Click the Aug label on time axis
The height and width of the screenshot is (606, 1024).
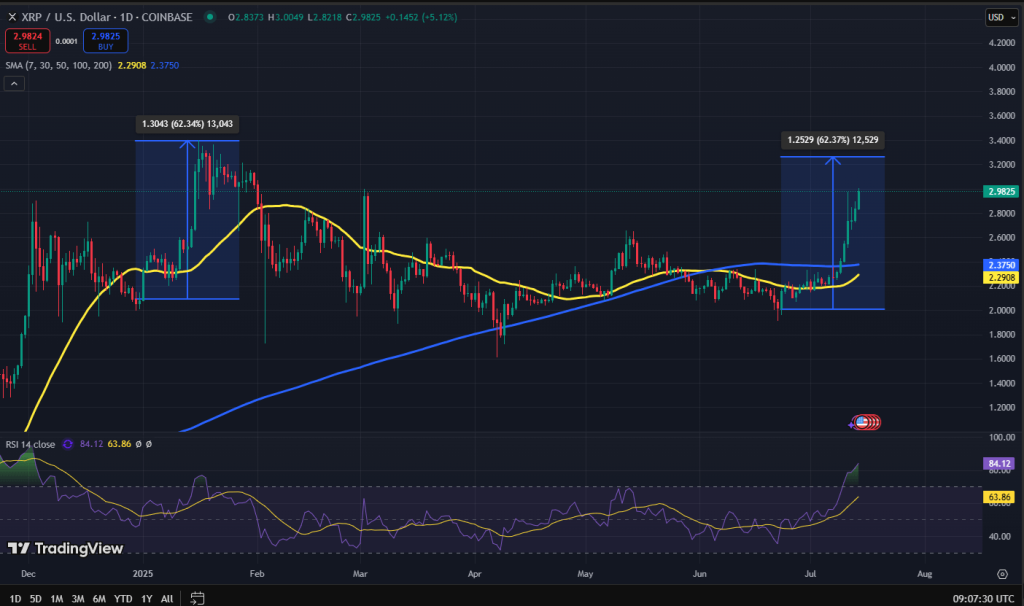(x=925, y=574)
